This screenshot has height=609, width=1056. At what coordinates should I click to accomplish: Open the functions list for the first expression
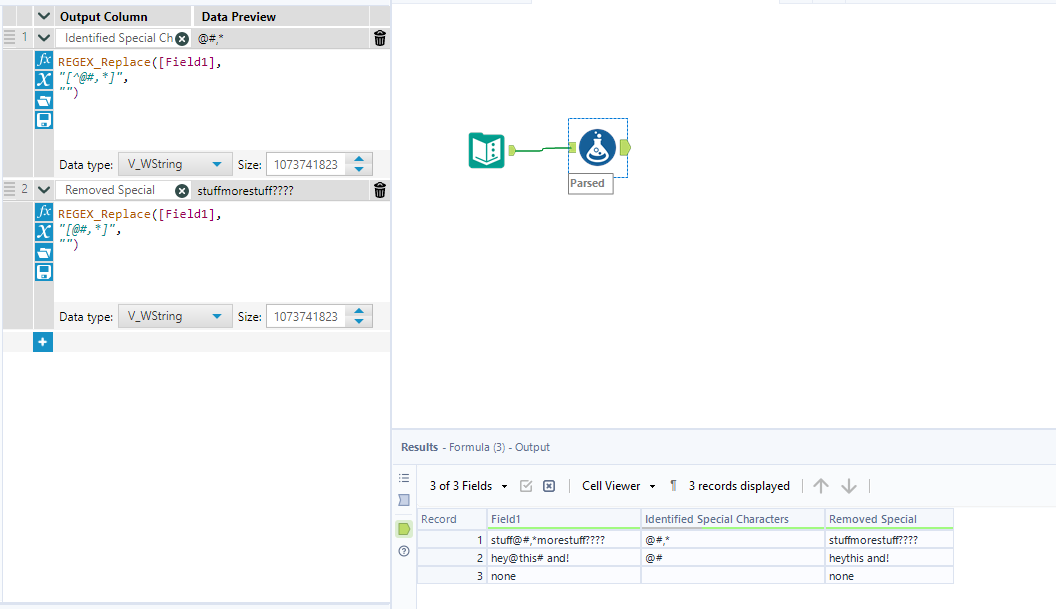coord(44,59)
